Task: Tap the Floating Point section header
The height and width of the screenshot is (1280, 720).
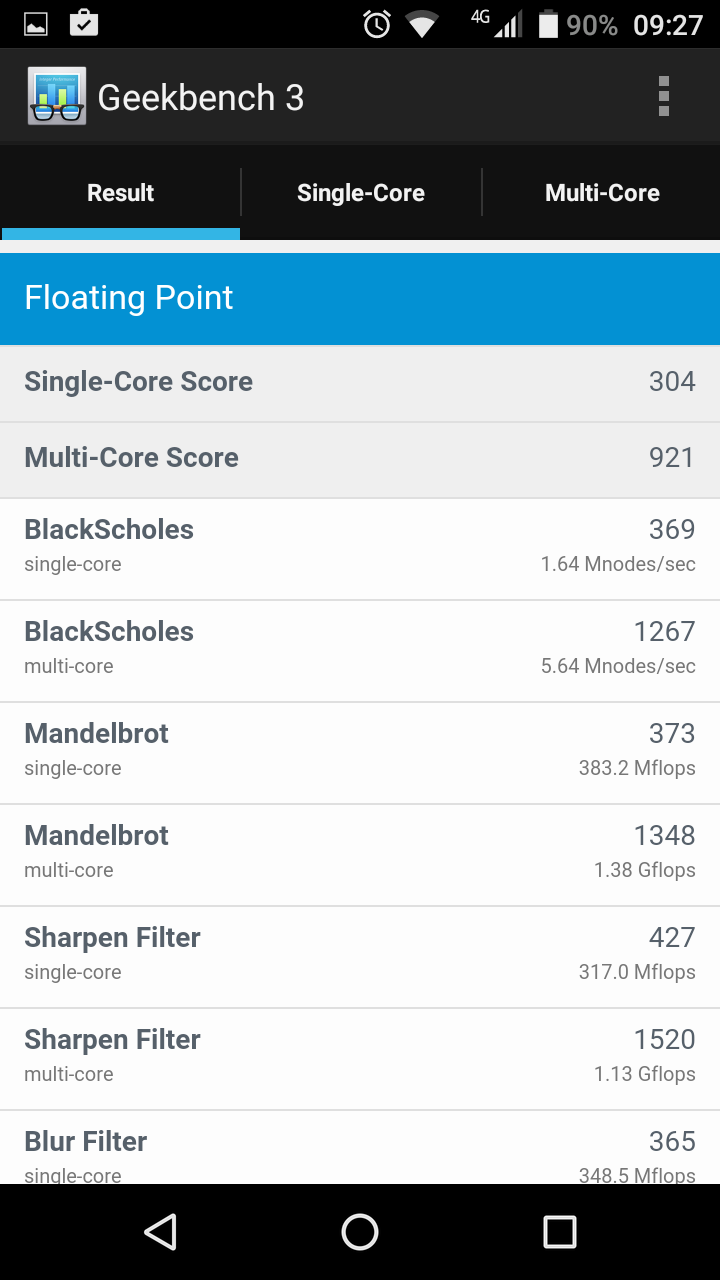Action: (360, 298)
